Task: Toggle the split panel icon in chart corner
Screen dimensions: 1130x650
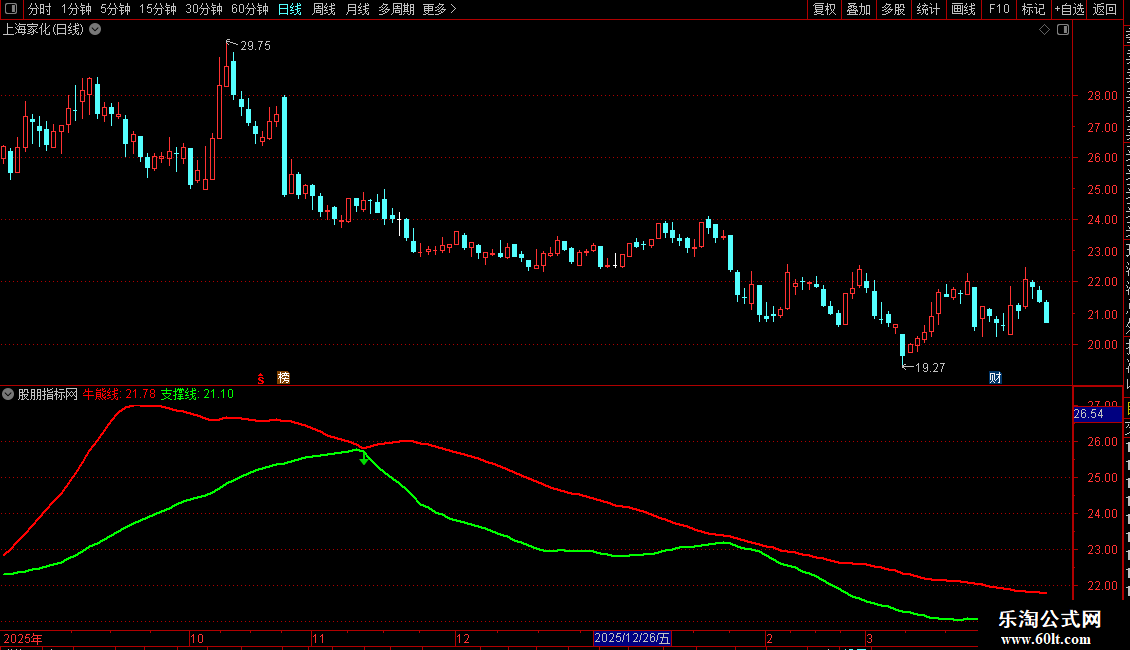Action: (x=1063, y=30)
